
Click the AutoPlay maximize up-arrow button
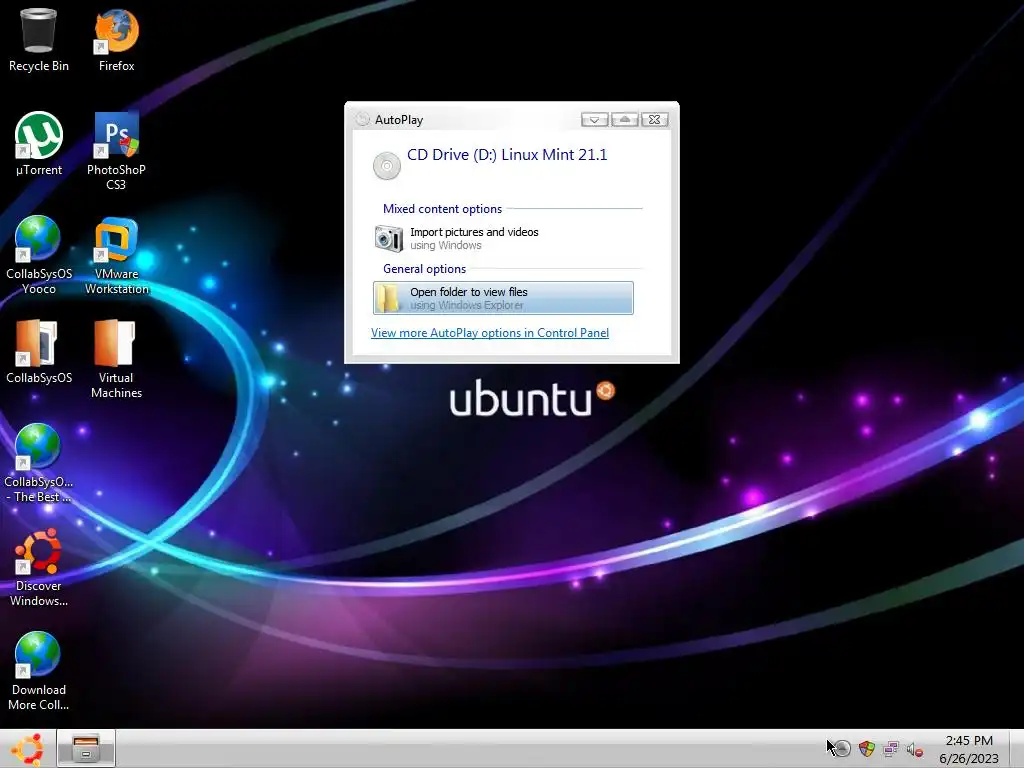pos(624,120)
